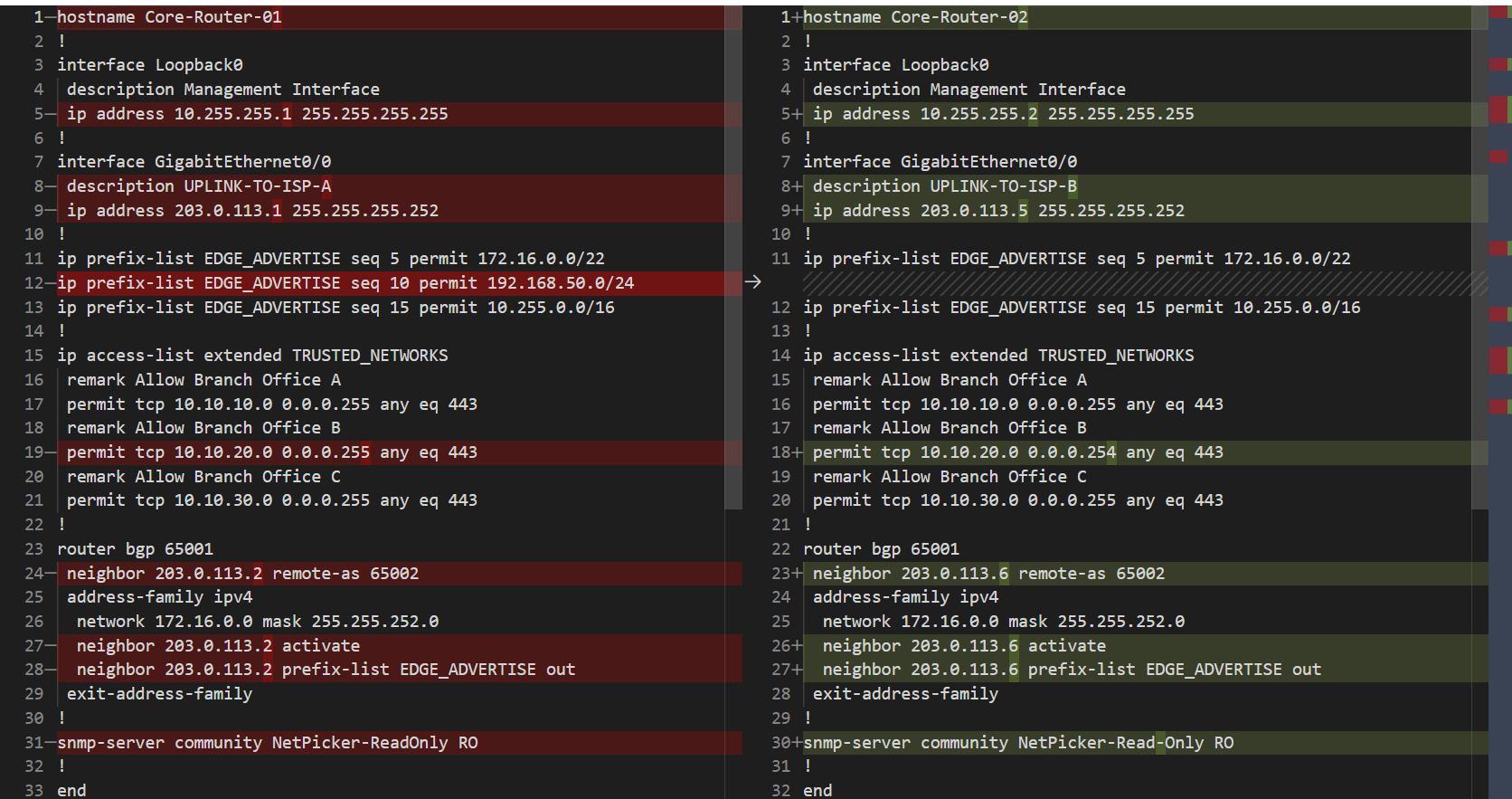Click 'remark Allow Branch Office B' in right pane
The width and height of the screenshot is (1512, 799).
pyautogui.click(x=950, y=428)
